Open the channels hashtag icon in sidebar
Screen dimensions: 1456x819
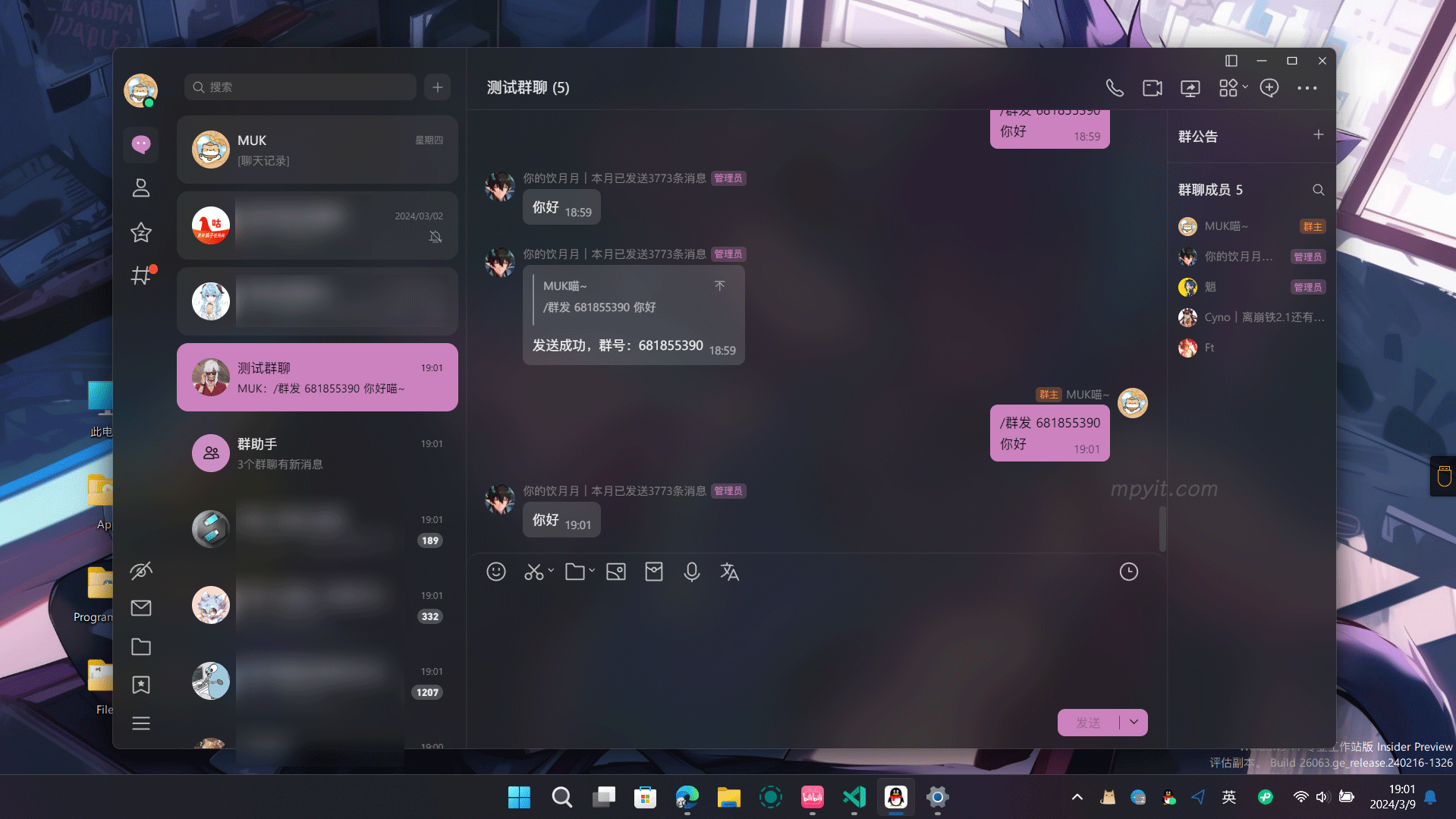[x=141, y=276]
